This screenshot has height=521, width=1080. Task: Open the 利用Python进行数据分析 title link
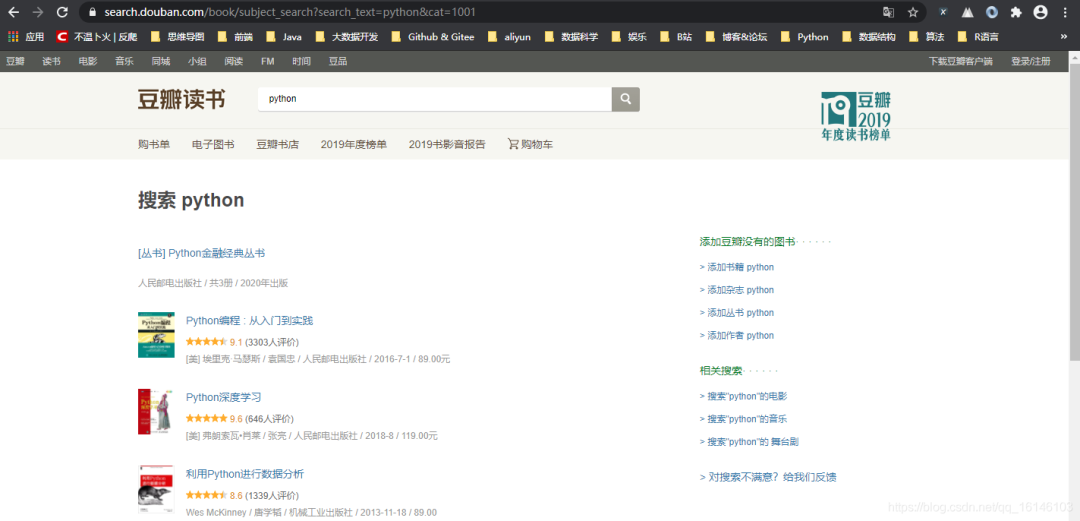(x=245, y=474)
